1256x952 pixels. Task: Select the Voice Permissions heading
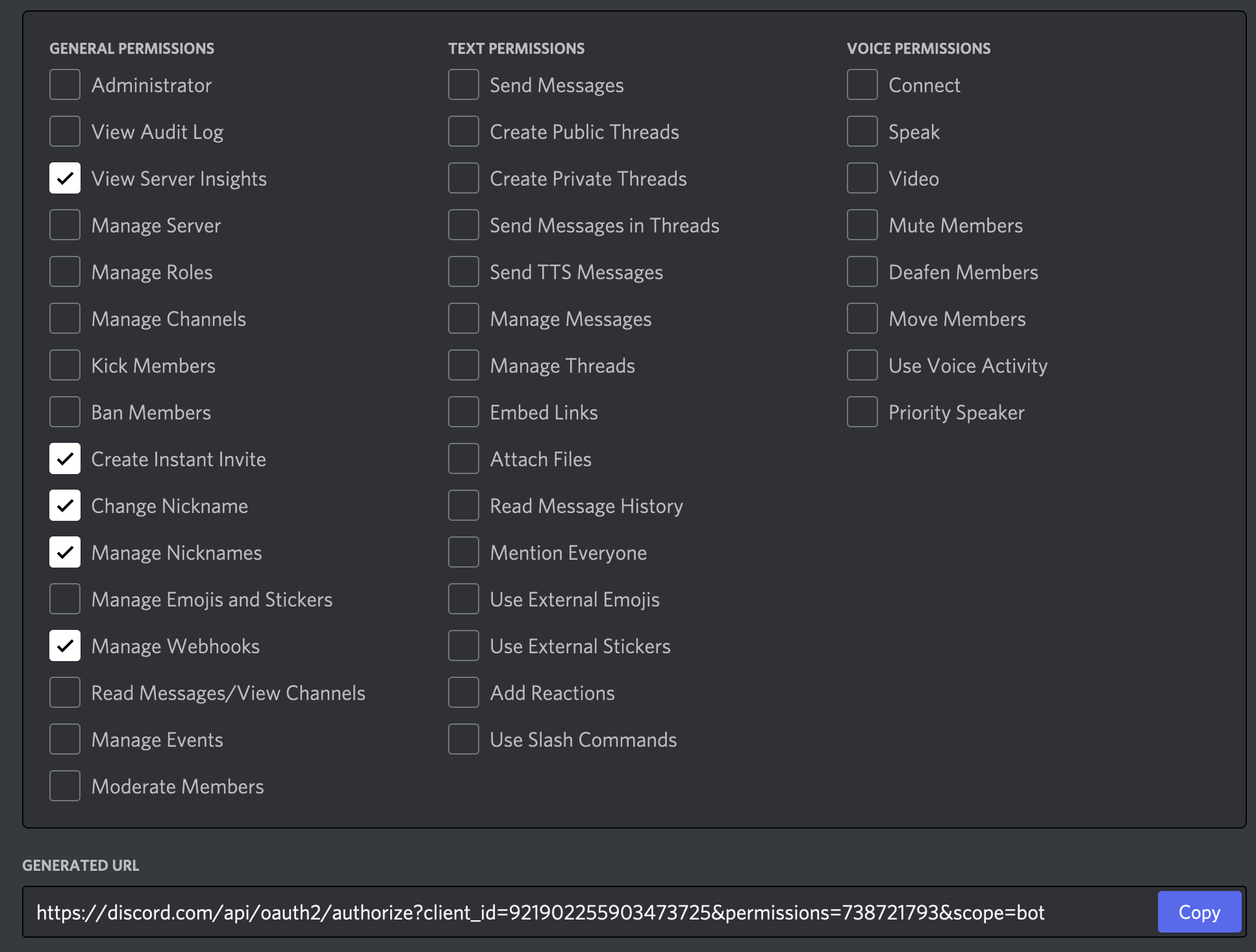coord(918,49)
